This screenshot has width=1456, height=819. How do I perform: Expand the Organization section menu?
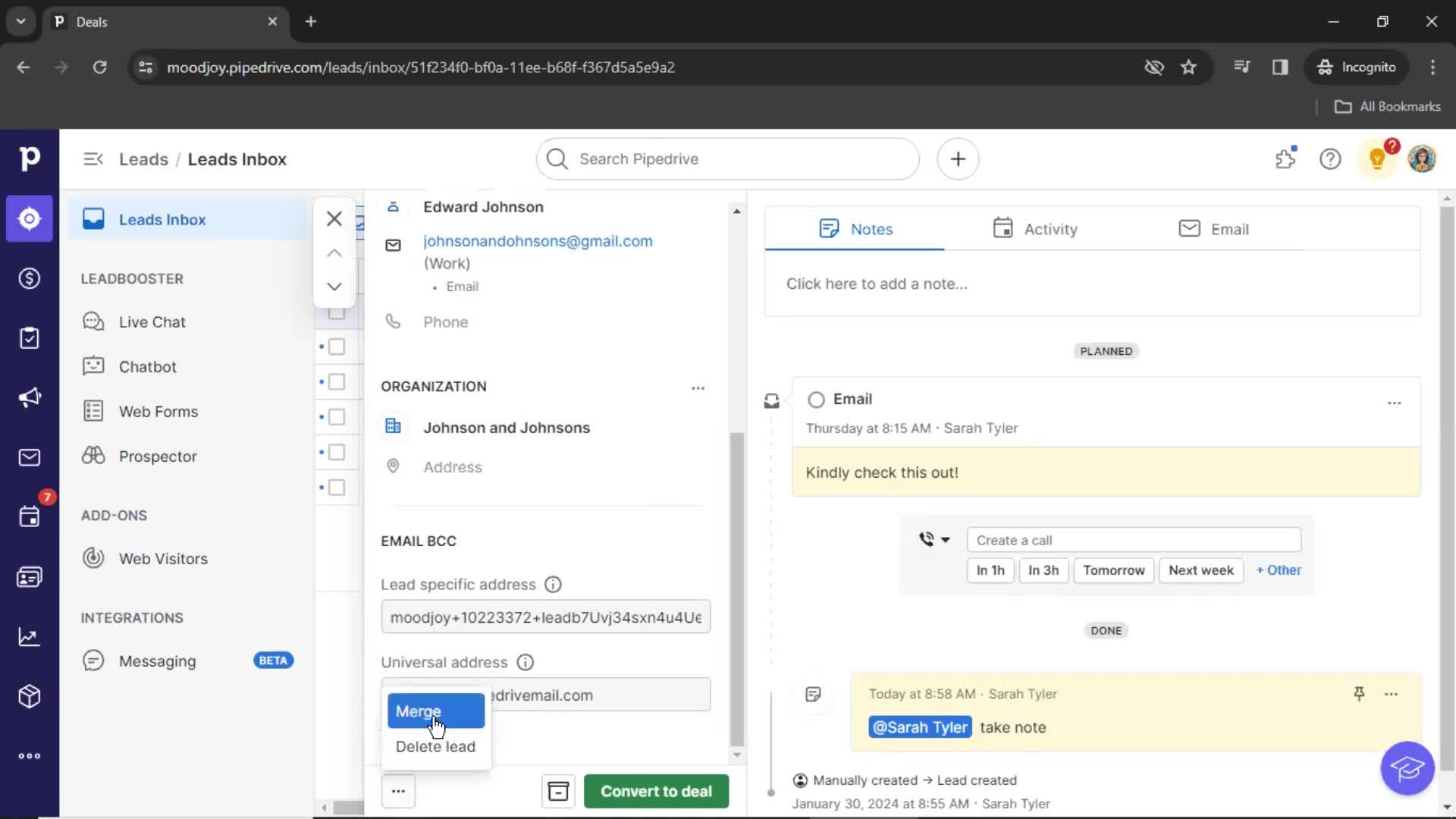697,387
